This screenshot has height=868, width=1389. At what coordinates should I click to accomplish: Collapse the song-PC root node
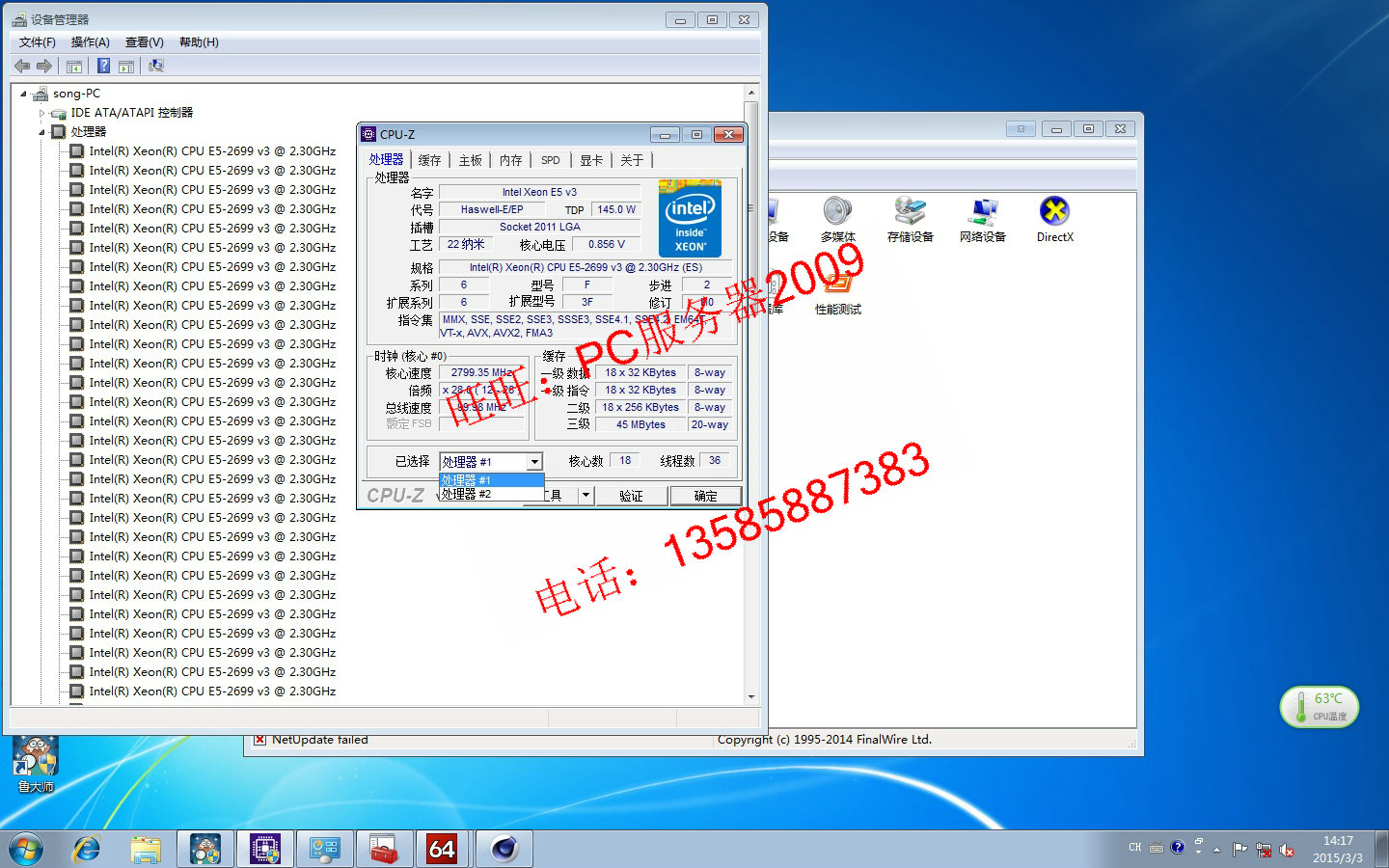[23, 94]
